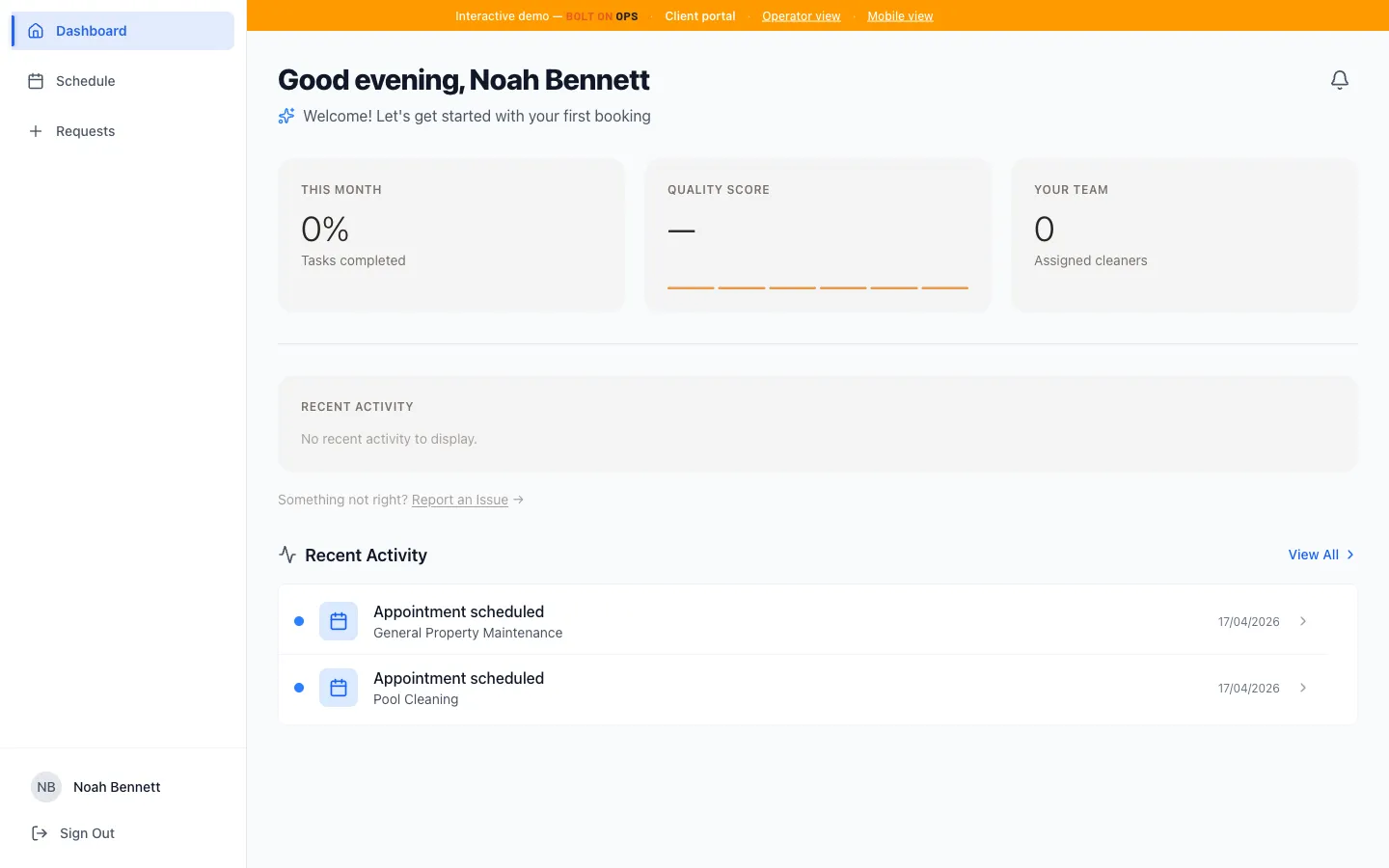
Task: Open the Your Team assigned cleaners card
Action: [1185, 235]
